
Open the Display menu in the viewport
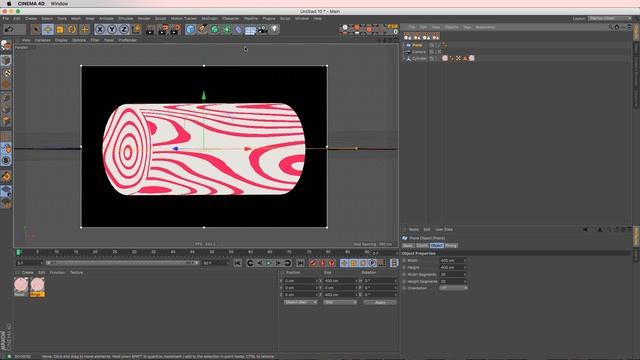click(61, 40)
